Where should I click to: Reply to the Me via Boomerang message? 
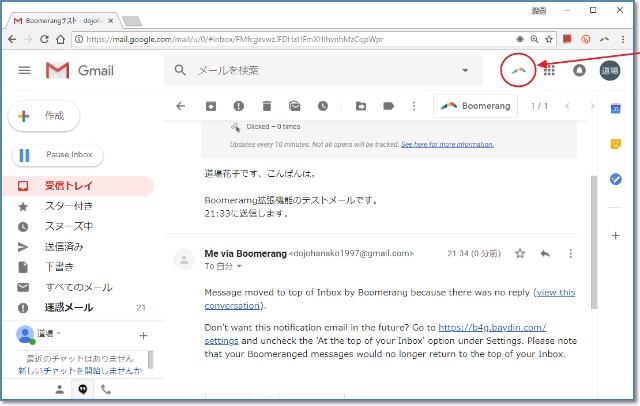[545, 254]
